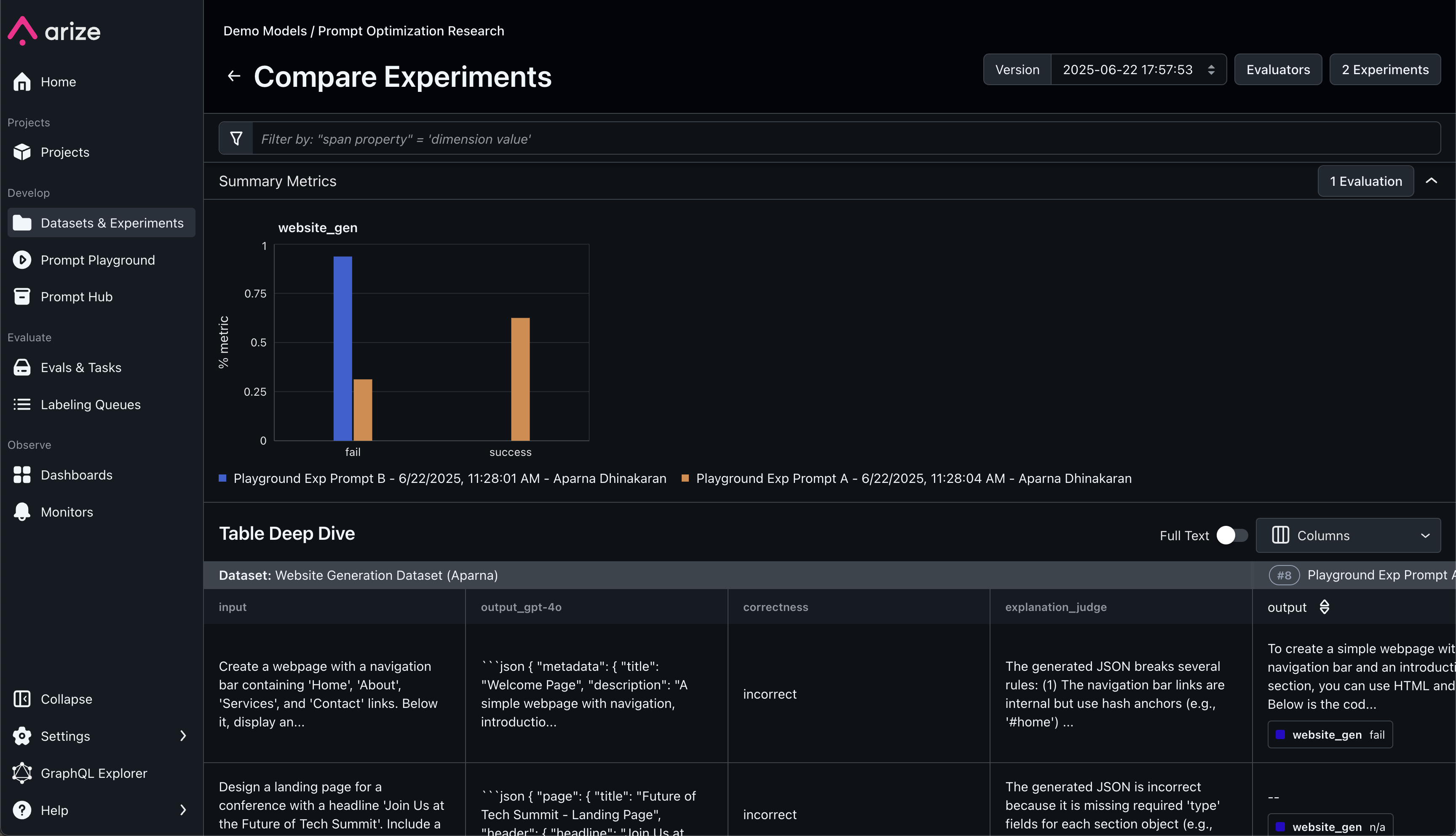Click the orange success bar in chart

point(520,379)
